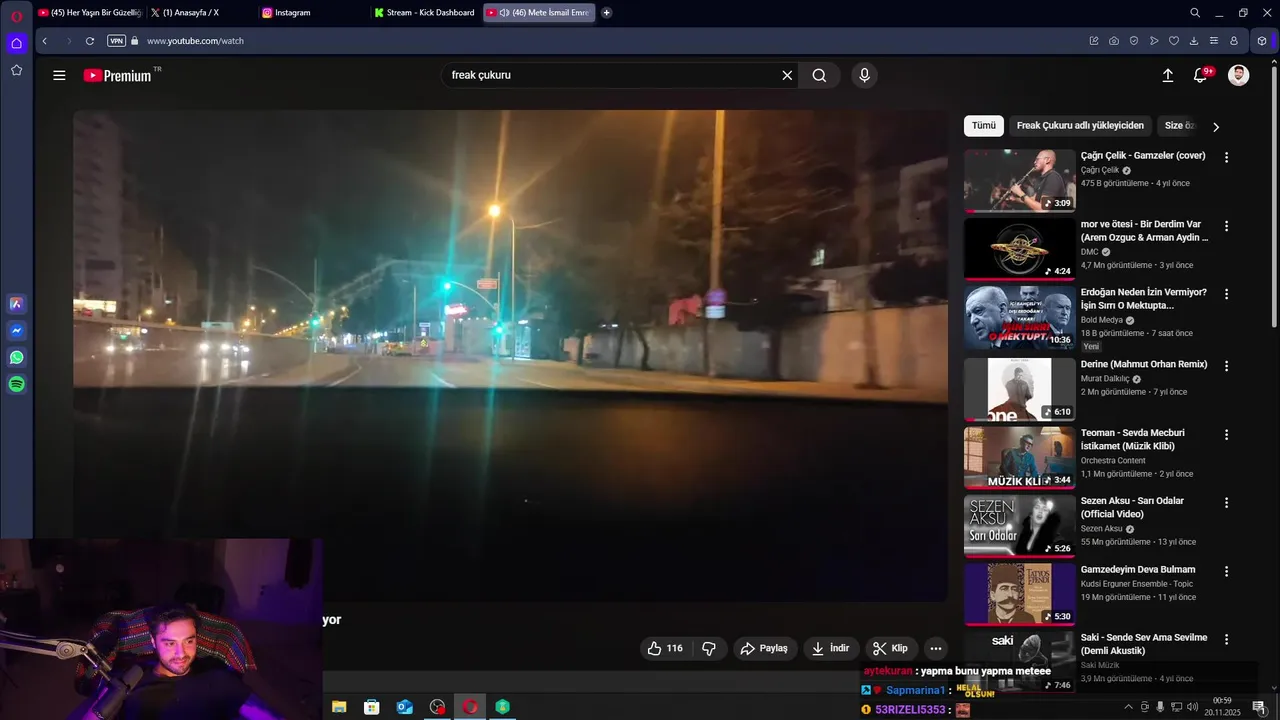Start voice search with microphone
Screen dimensions: 1280x720
click(865, 75)
